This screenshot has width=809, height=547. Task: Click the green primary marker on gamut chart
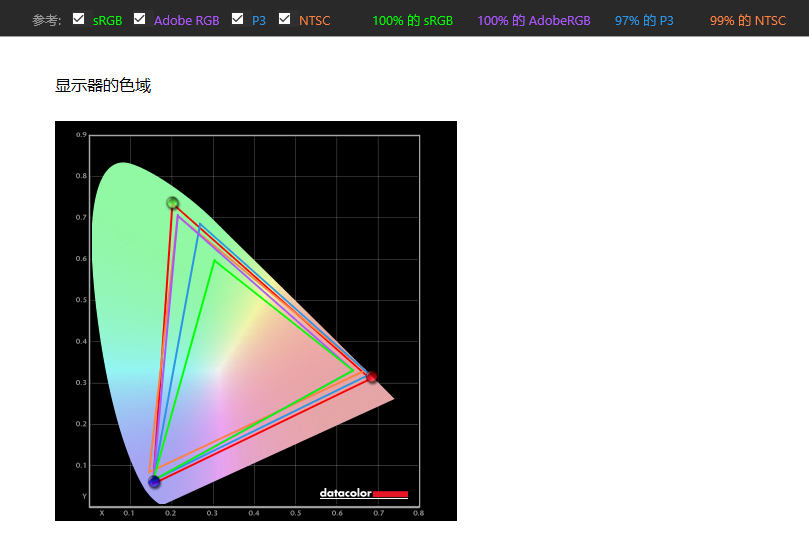coord(172,203)
